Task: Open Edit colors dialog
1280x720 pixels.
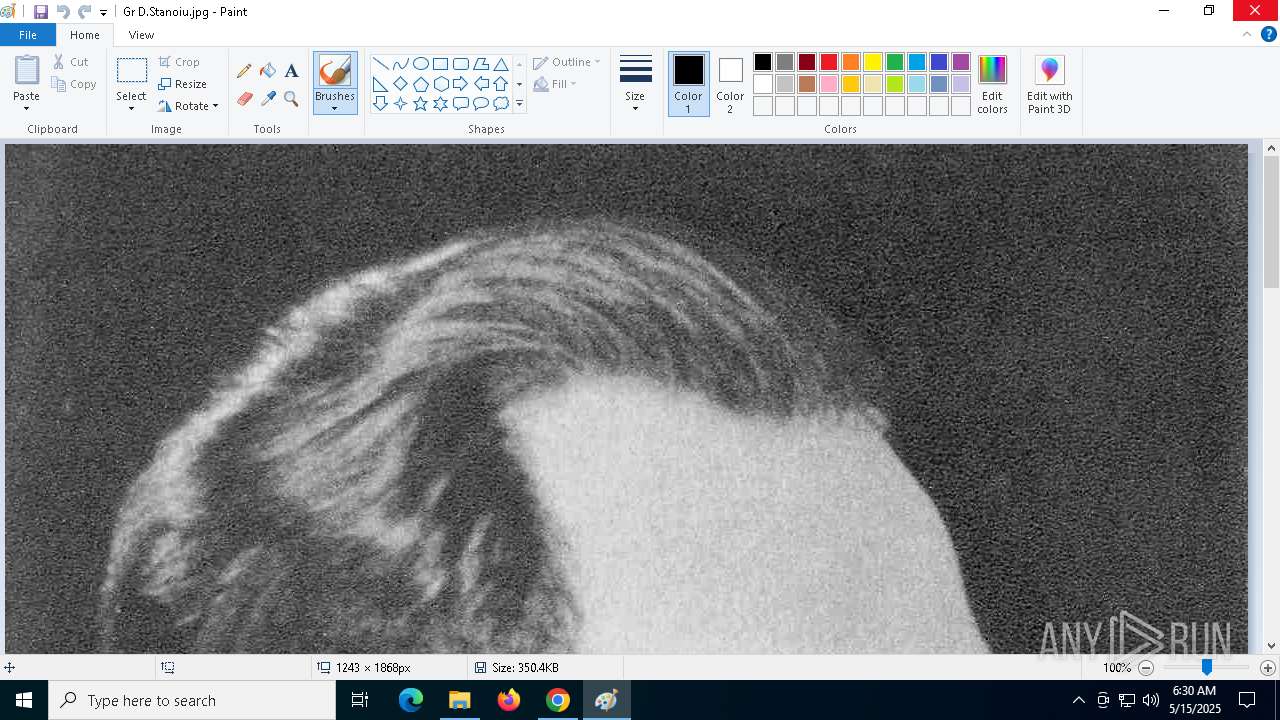Action: coord(992,85)
